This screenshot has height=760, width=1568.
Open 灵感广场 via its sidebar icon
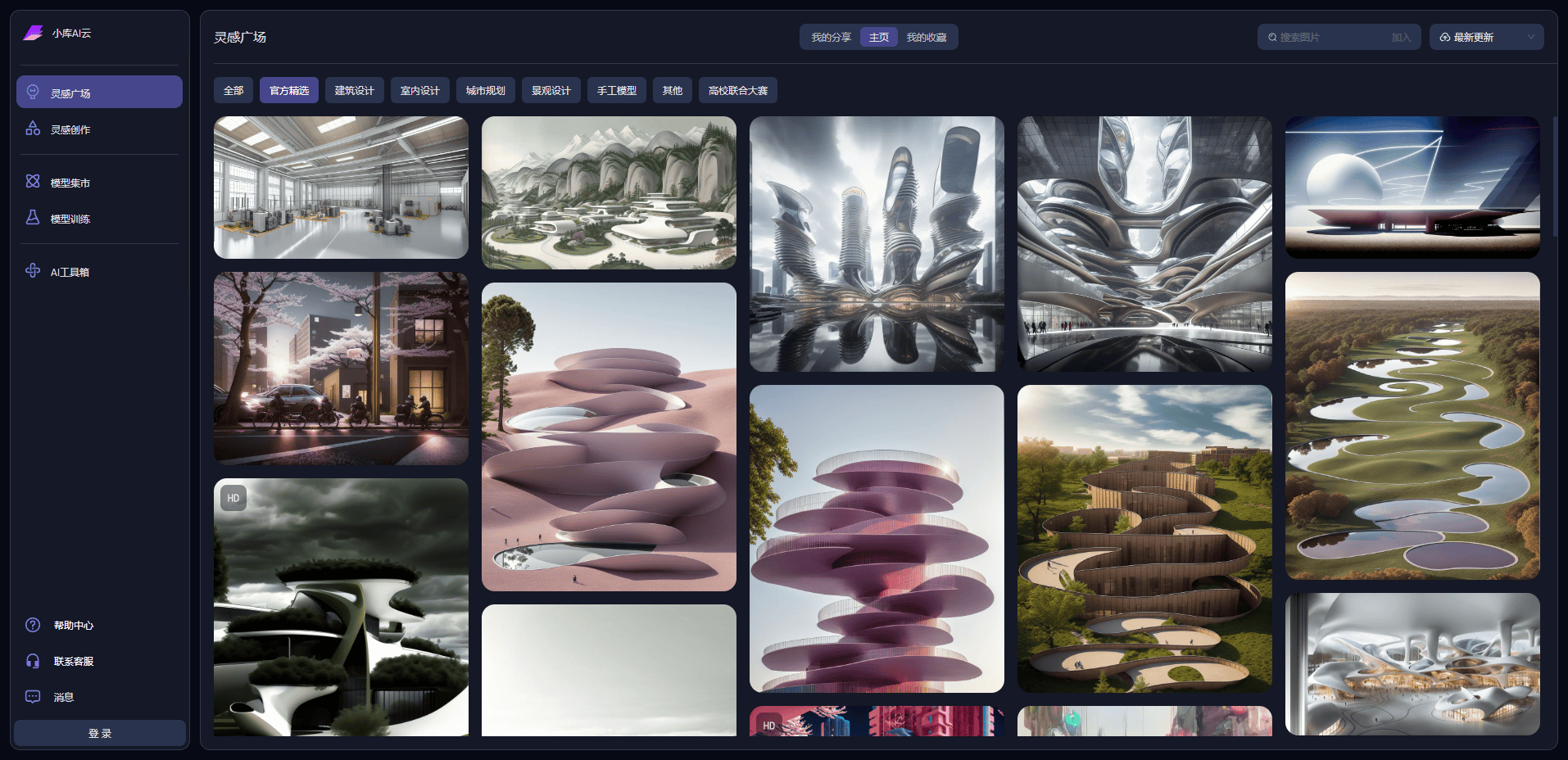pyautogui.click(x=33, y=92)
